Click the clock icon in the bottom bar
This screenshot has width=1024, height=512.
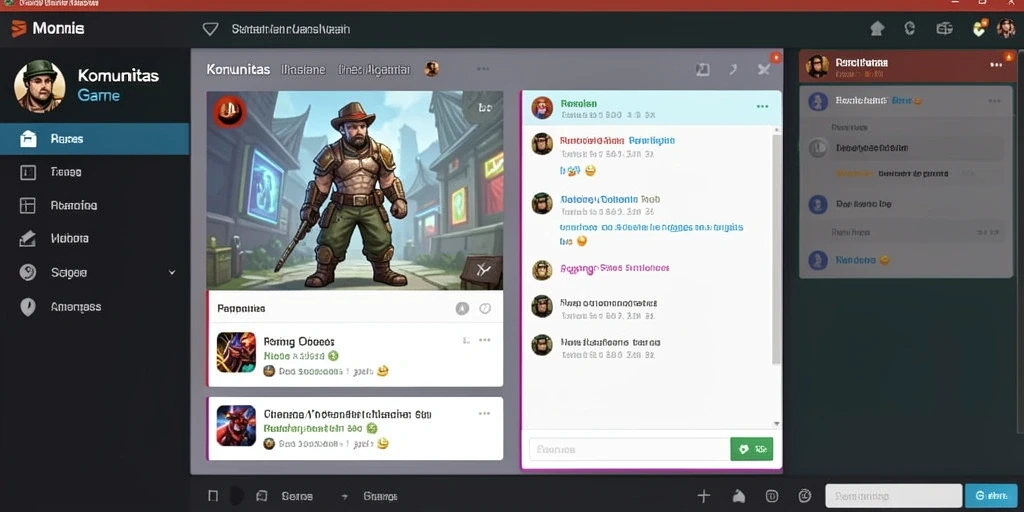tap(805, 496)
